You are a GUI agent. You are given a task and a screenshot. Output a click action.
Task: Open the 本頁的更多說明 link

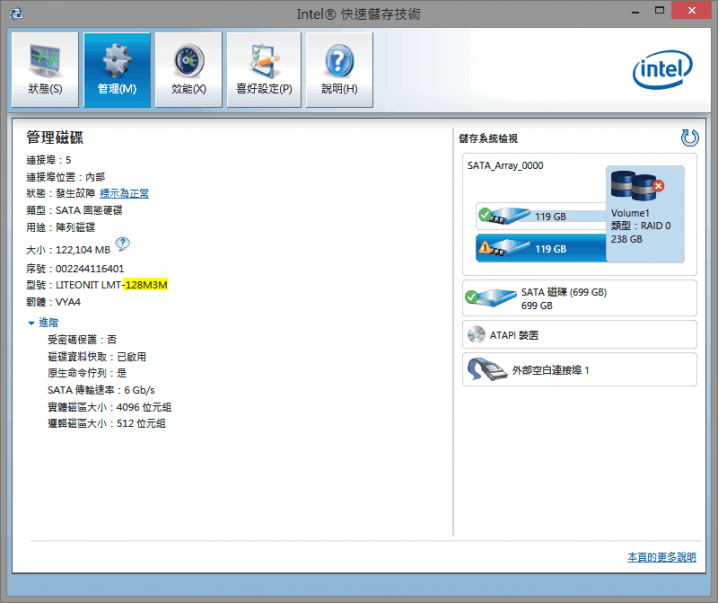tap(662, 557)
